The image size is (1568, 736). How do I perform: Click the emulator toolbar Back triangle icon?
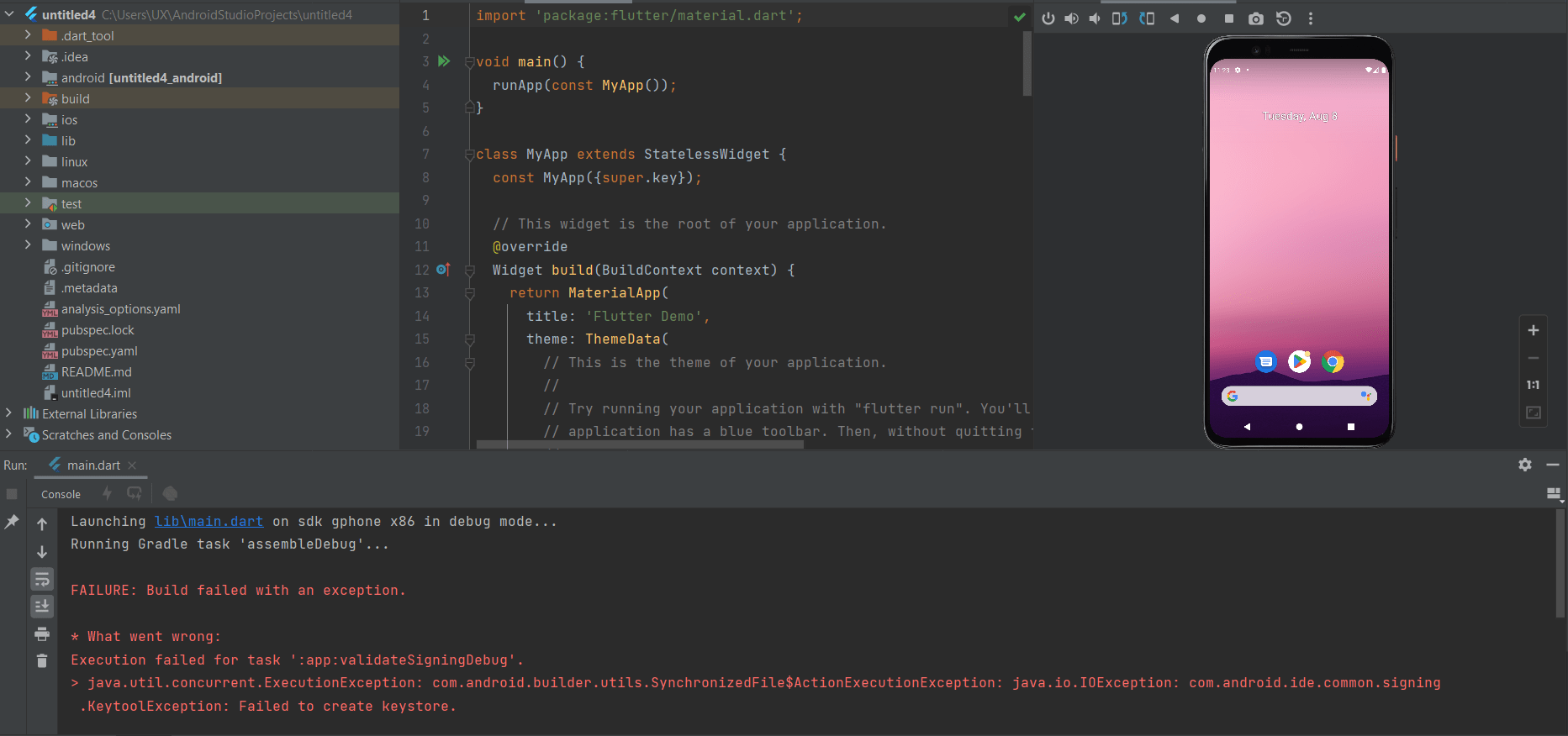click(1175, 18)
